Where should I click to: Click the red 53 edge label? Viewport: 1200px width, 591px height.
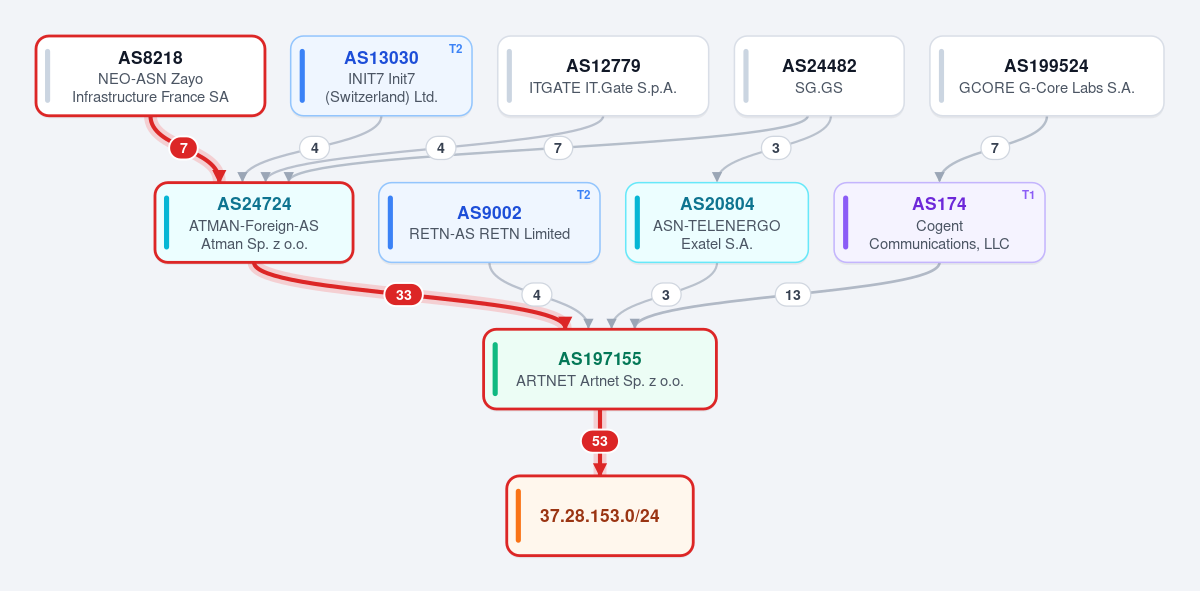(x=600, y=441)
